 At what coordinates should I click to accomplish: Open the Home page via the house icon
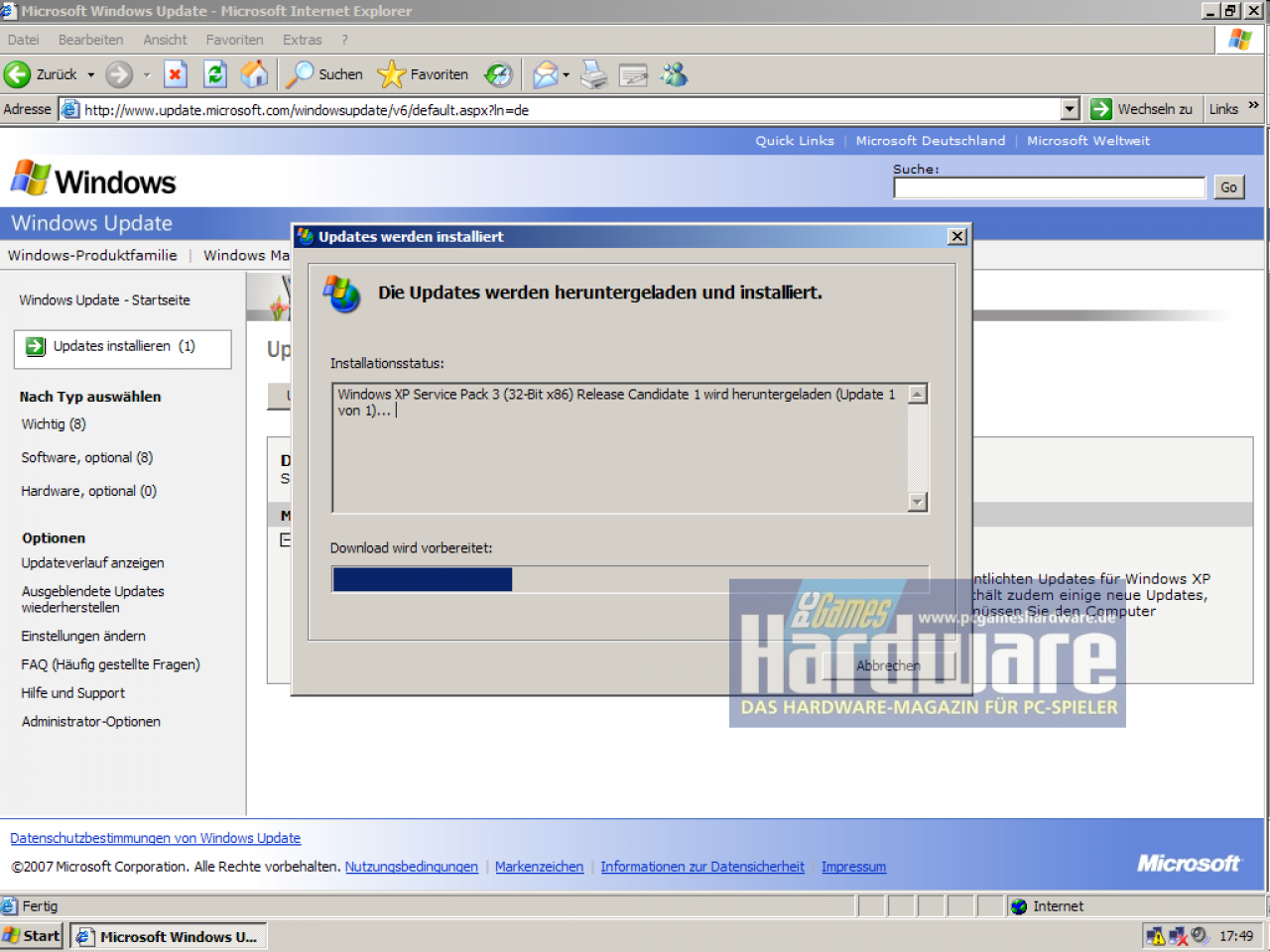click(x=254, y=74)
